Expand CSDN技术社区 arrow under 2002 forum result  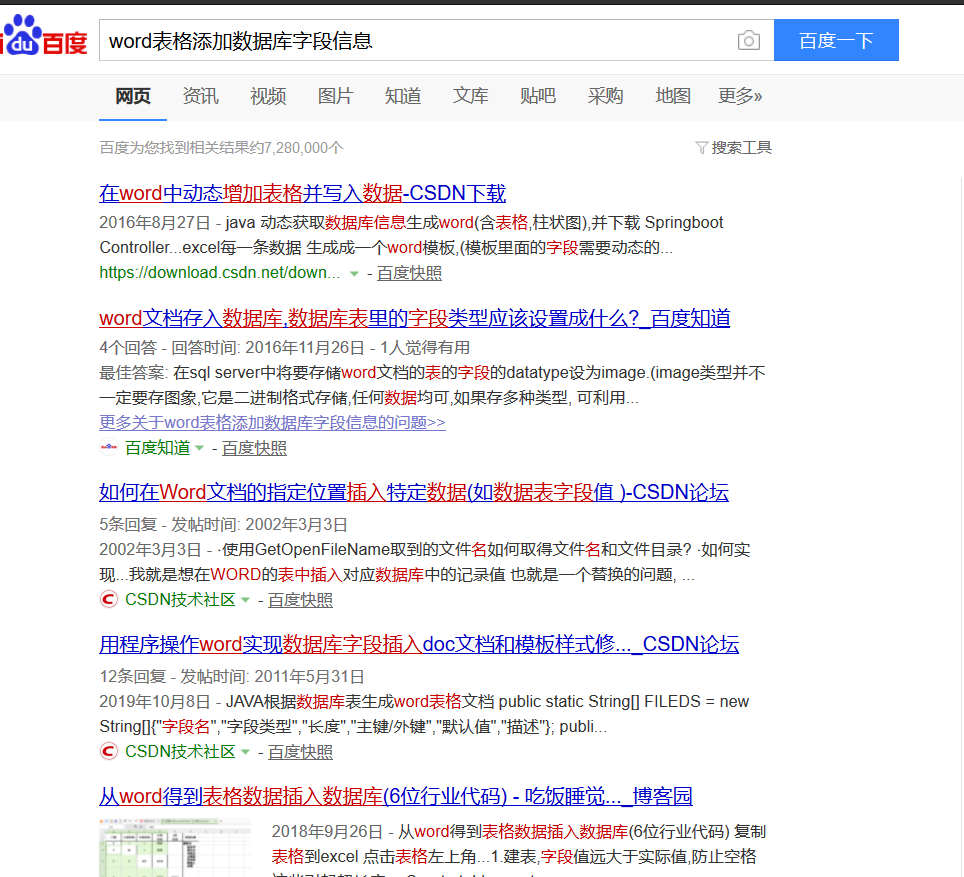(x=245, y=600)
